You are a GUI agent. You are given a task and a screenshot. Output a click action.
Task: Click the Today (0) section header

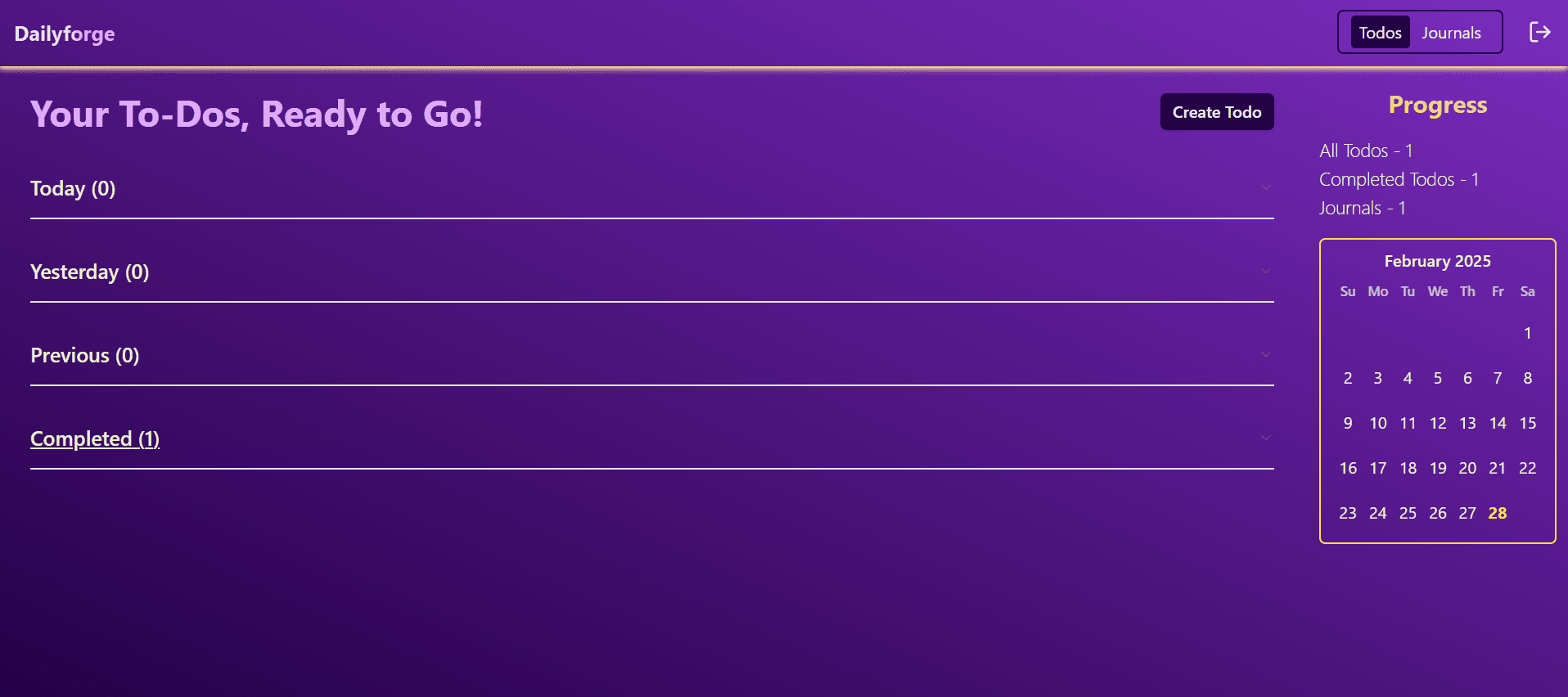(73, 189)
